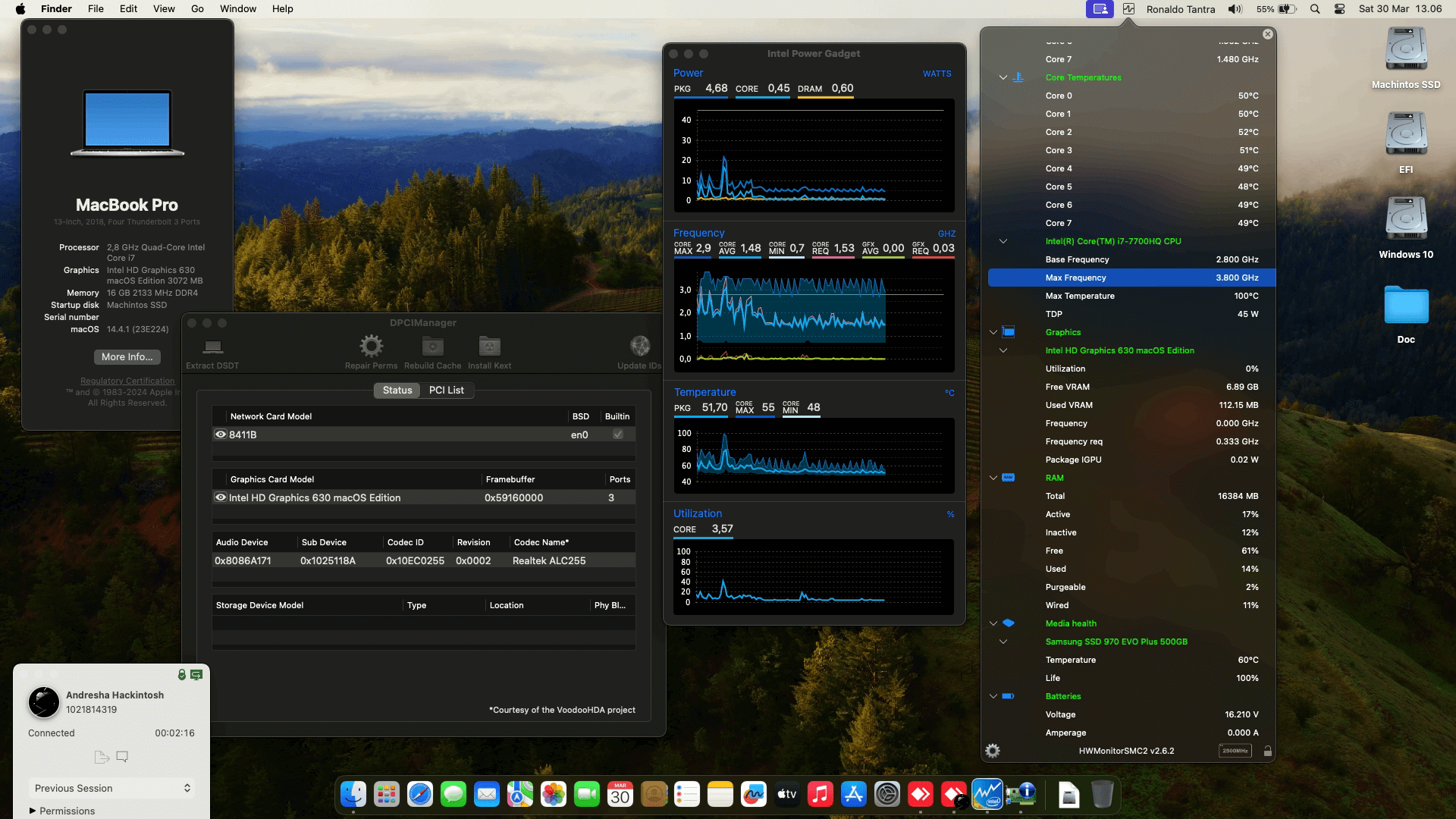Click the lock icon in HWMonitorSMC2
This screenshot has width=1456, height=819.
click(x=1268, y=751)
